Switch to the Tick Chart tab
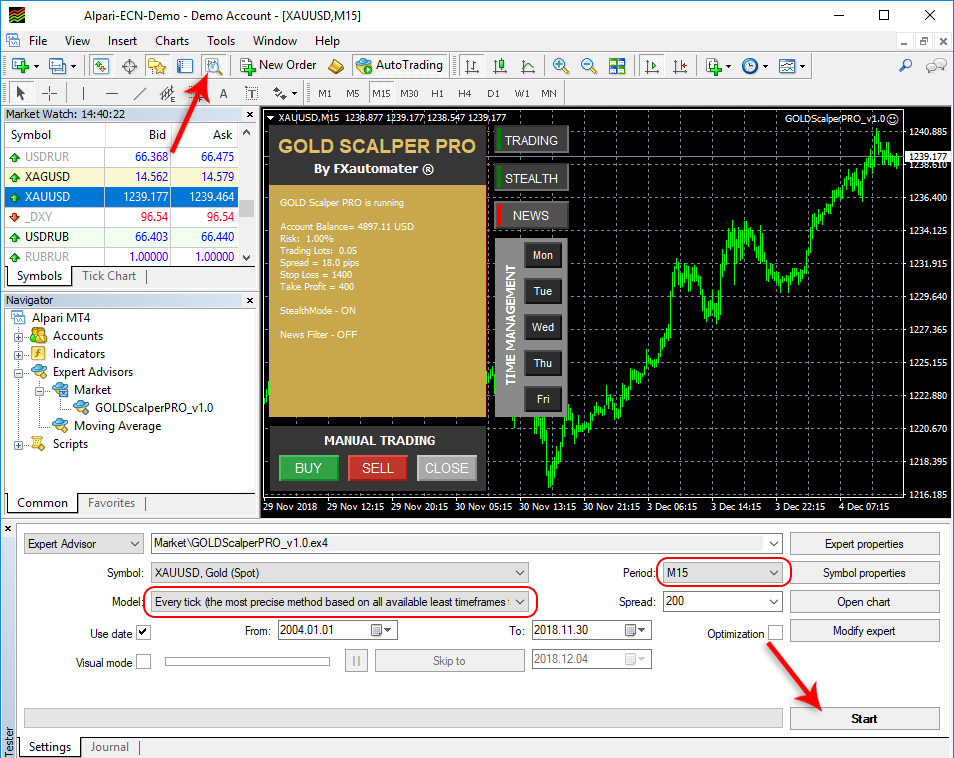954x758 pixels. [x=109, y=276]
